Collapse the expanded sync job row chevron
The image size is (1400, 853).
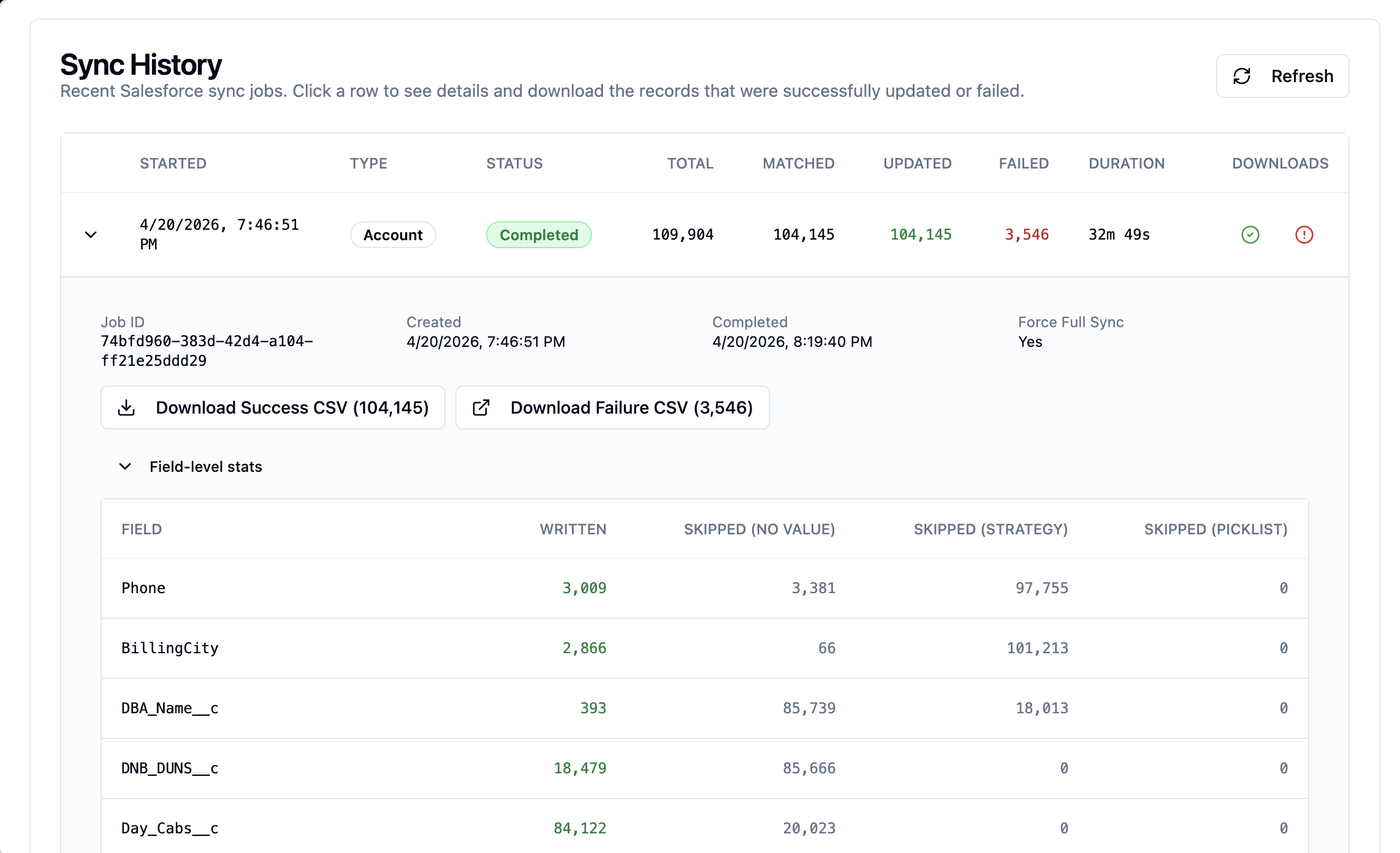click(x=91, y=235)
